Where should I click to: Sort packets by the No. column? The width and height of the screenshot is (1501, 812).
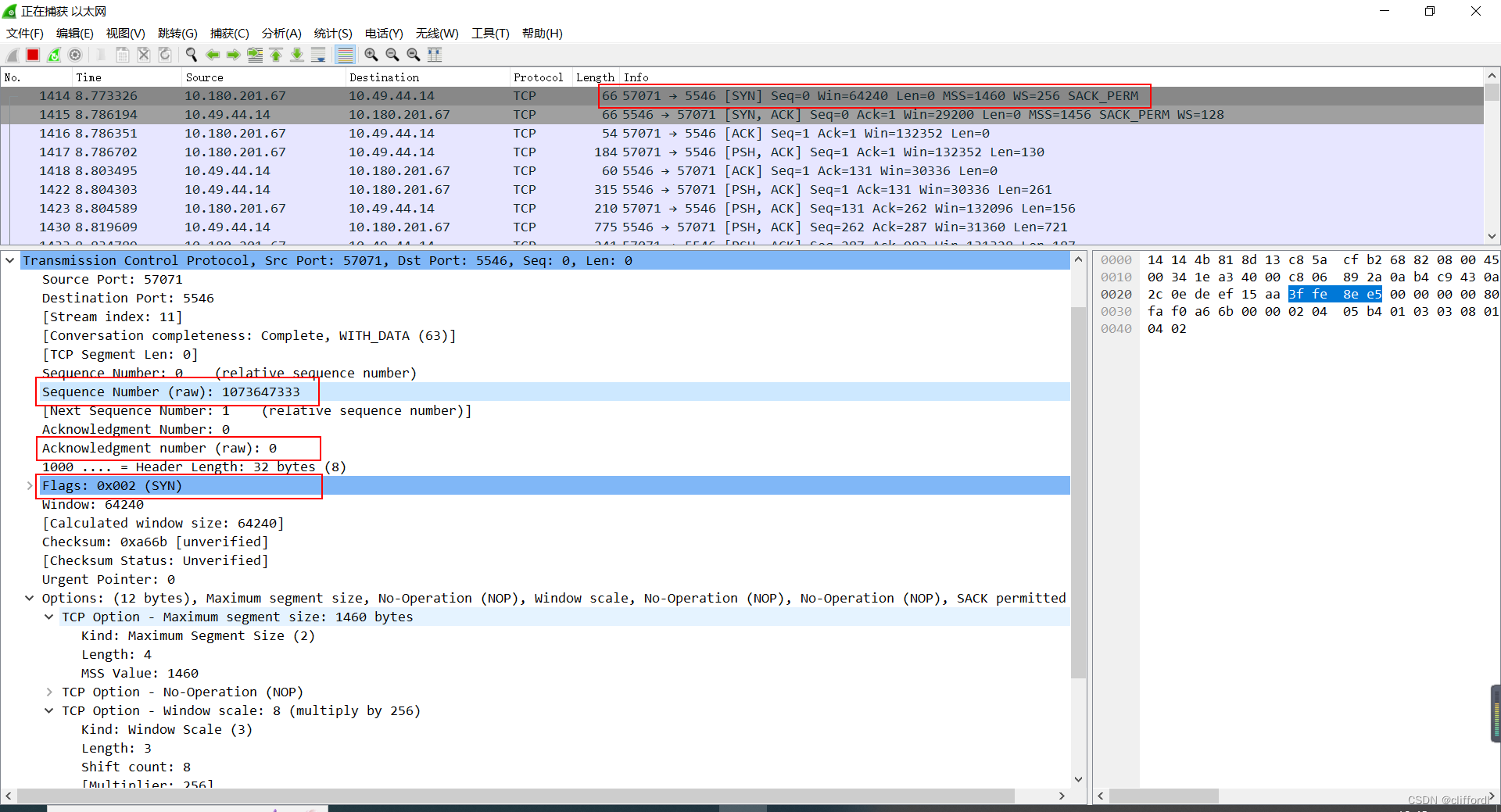pos(36,77)
